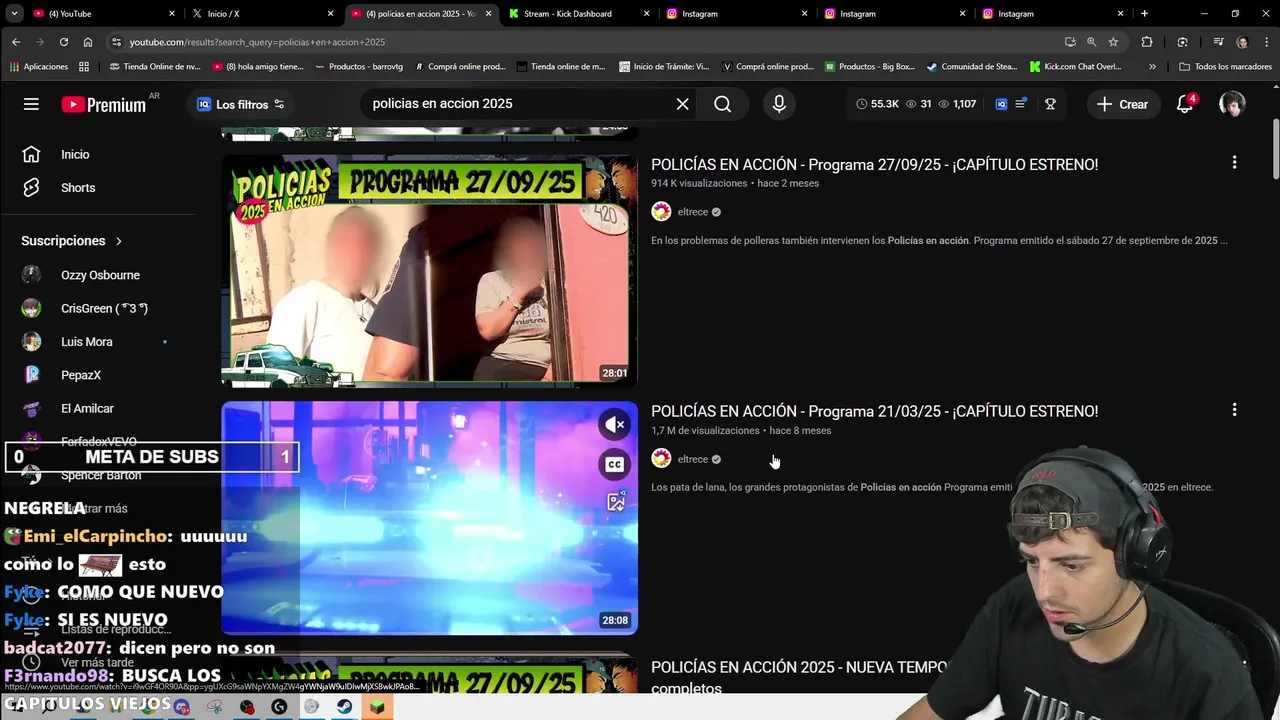Click eltrece channel avatar under Programa 27/09/25
The width and height of the screenshot is (1280, 720).
pyautogui.click(x=661, y=211)
